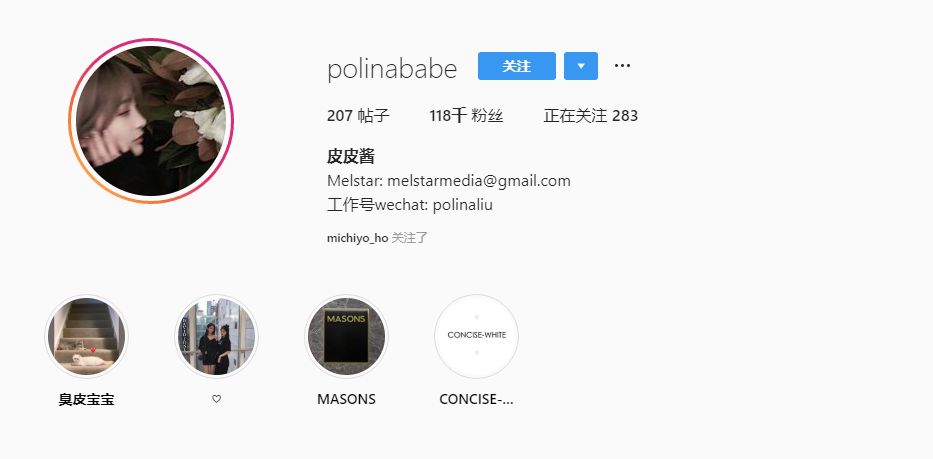The height and width of the screenshot is (459, 933).
Task: Show the 正在关注 283 following list
Action: (x=590, y=115)
